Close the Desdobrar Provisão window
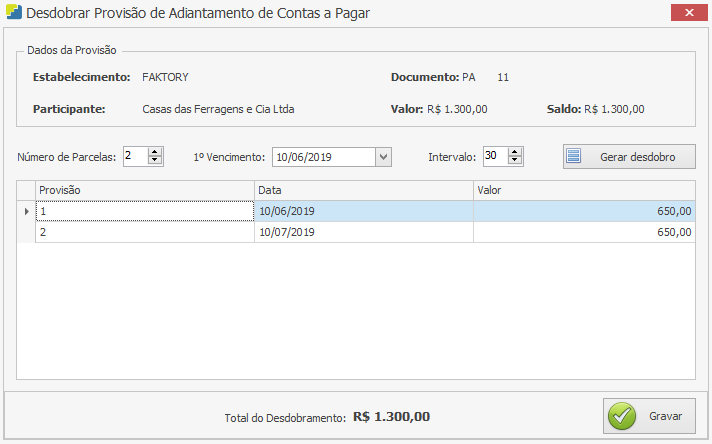 click(690, 14)
